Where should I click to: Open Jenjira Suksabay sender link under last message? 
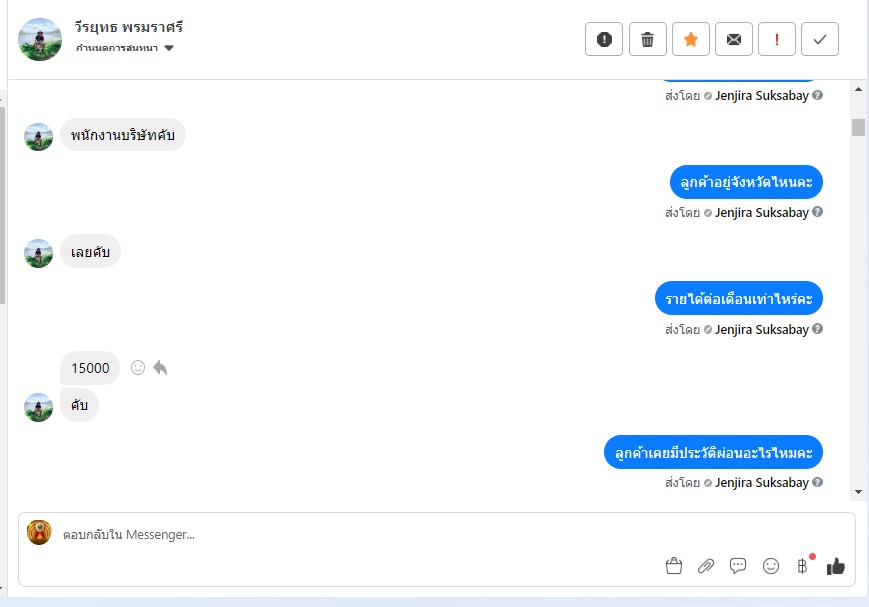tap(761, 483)
